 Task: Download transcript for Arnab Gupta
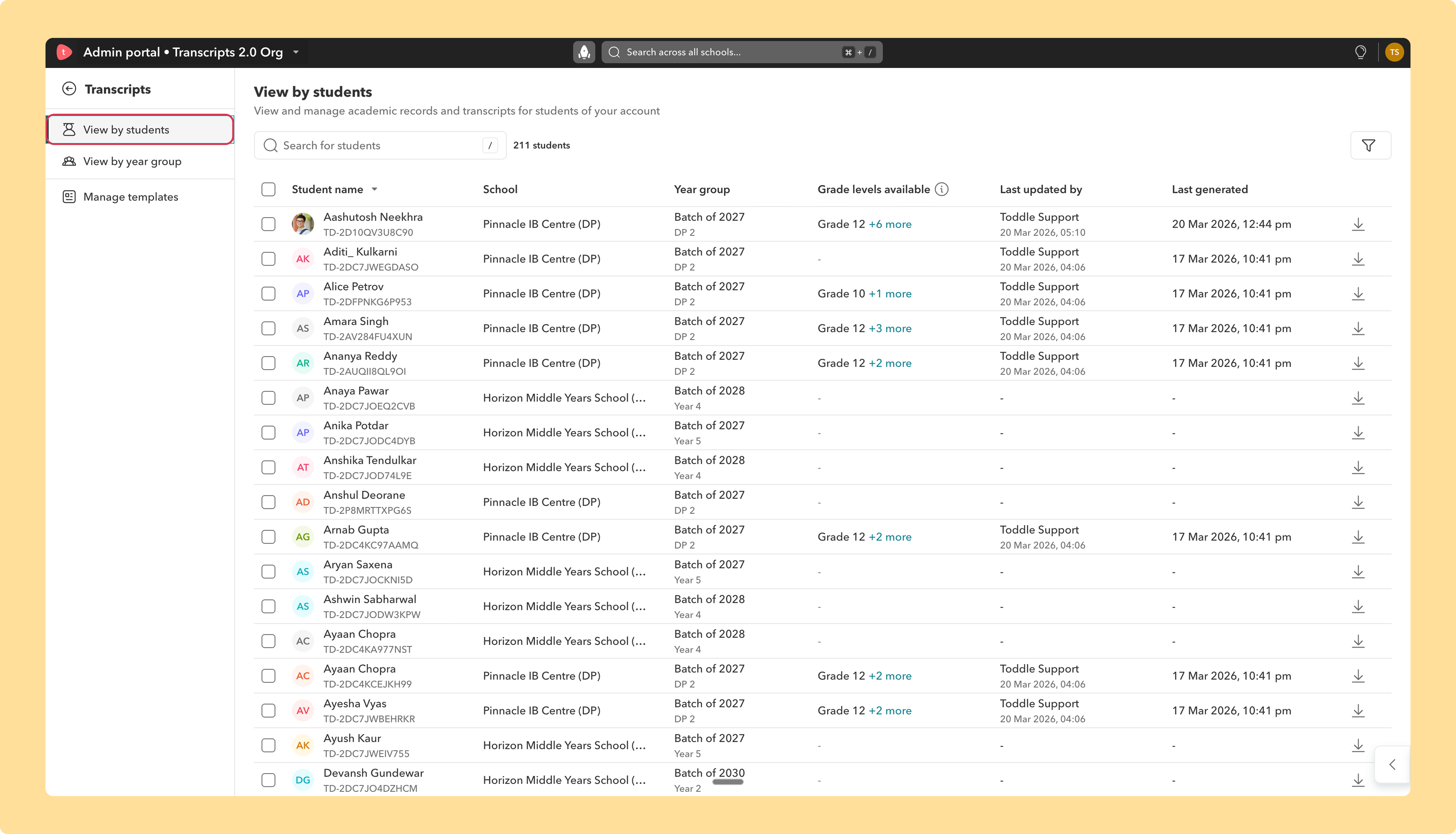[x=1358, y=537]
